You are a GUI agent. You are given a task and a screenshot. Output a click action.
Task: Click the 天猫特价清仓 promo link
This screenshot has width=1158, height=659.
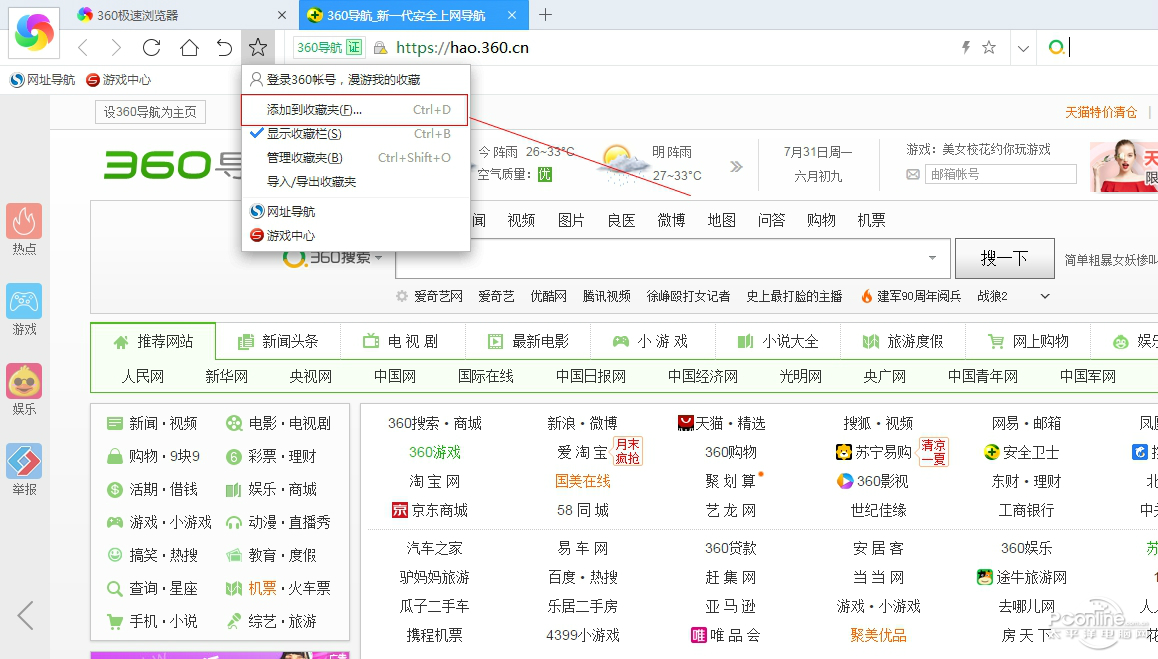[1100, 112]
